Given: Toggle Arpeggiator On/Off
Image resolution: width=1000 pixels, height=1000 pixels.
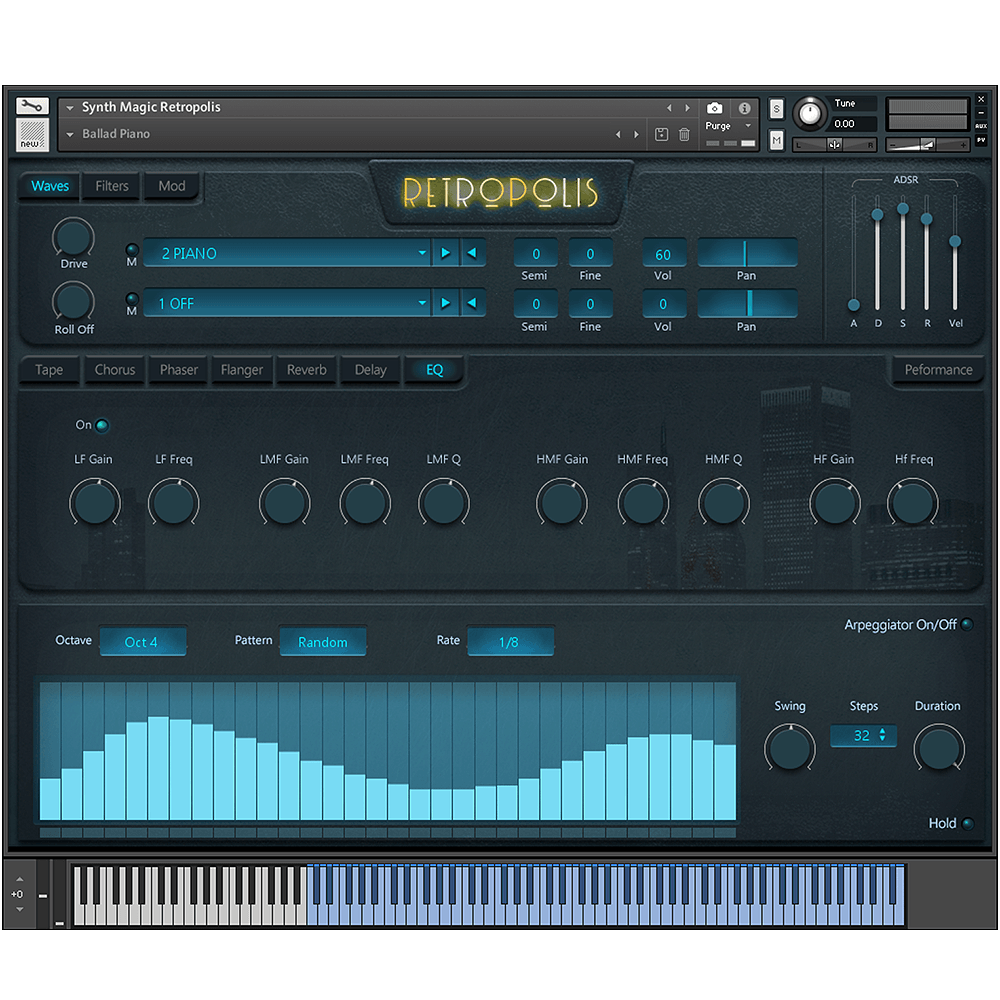Looking at the screenshot, I should click(967, 624).
